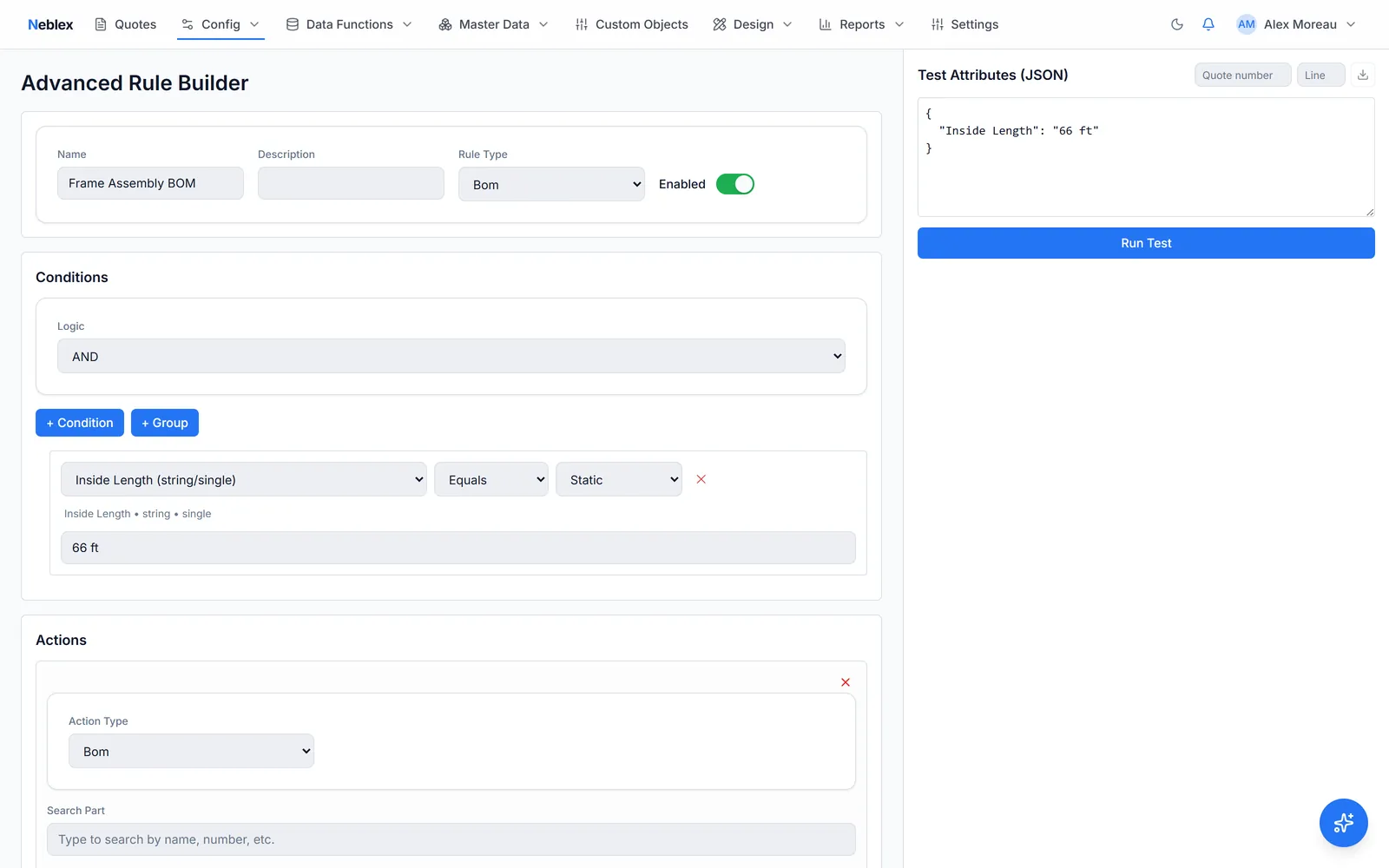Open the Rule Type dropdown
Image resolution: width=1389 pixels, height=868 pixels.
(551, 184)
